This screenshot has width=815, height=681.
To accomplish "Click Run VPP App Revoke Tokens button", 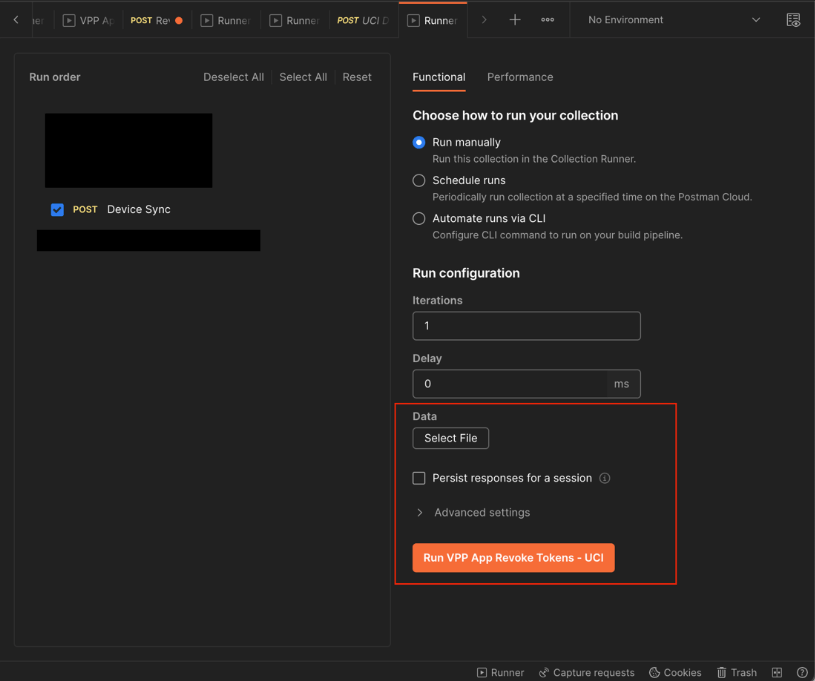I will 513,558.
